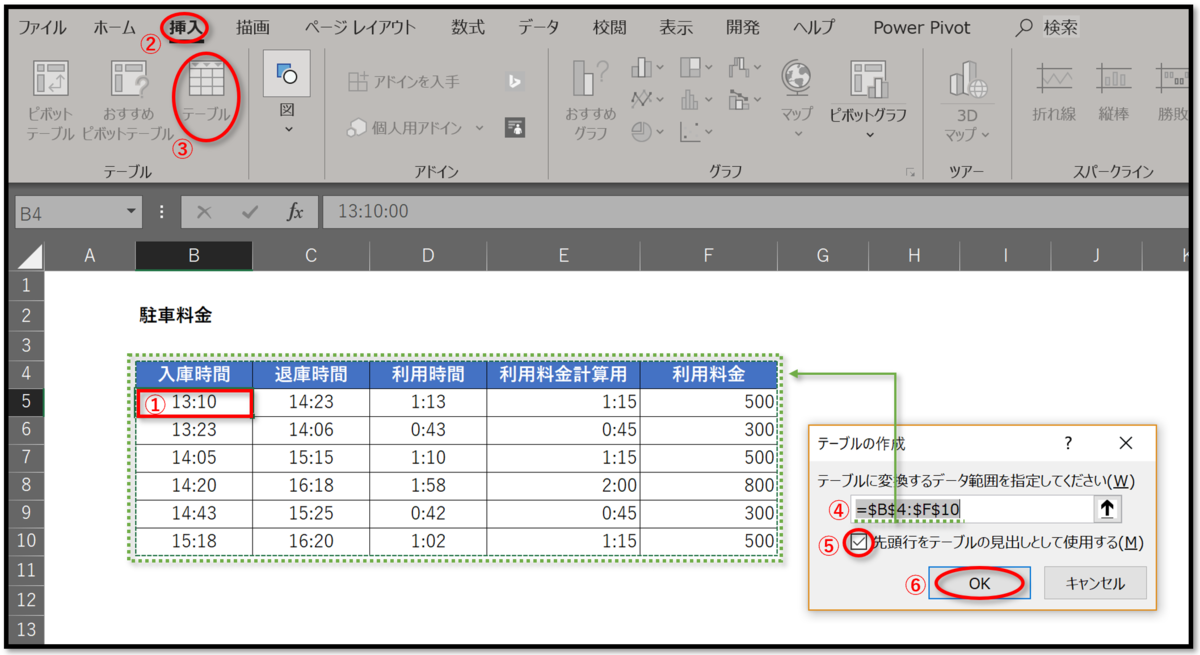Click the 駐車料金 title cell

175,316
